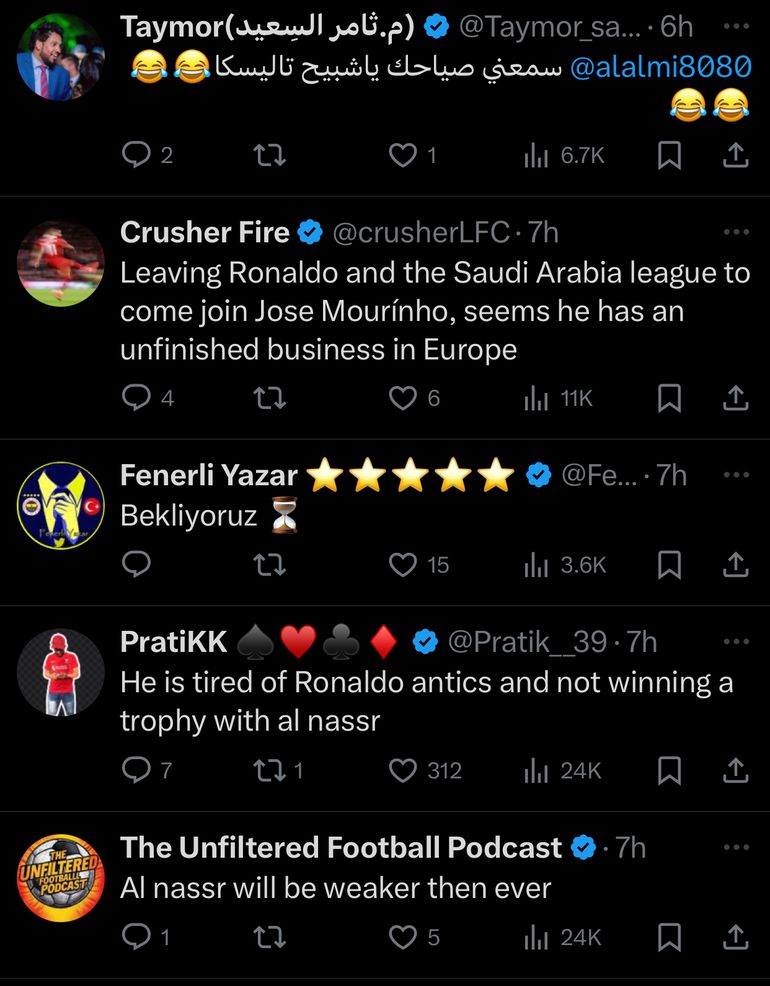Open Fenerli Yazar's profile picture

pos(61,505)
